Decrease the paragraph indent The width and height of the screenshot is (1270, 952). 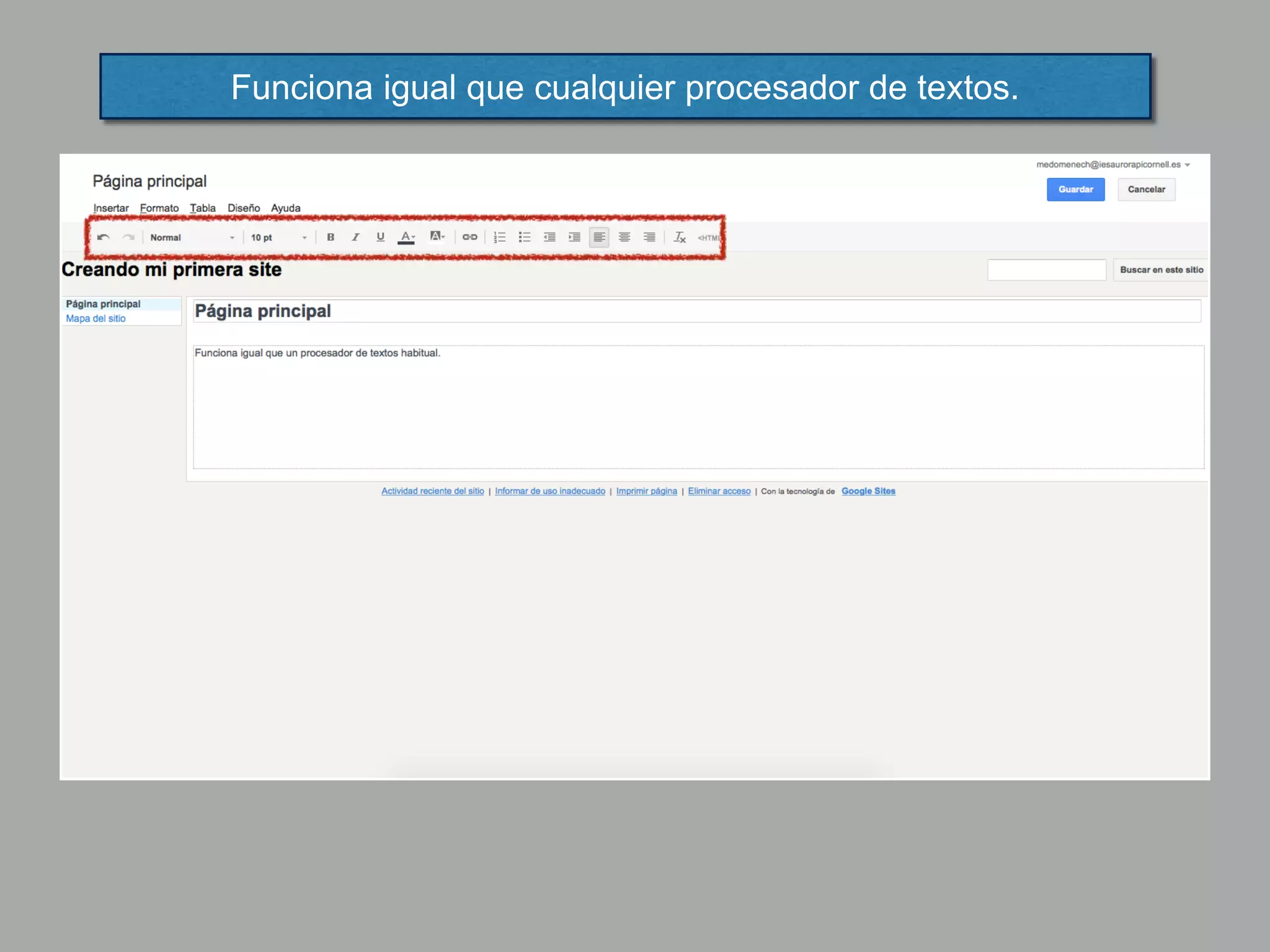click(549, 237)
